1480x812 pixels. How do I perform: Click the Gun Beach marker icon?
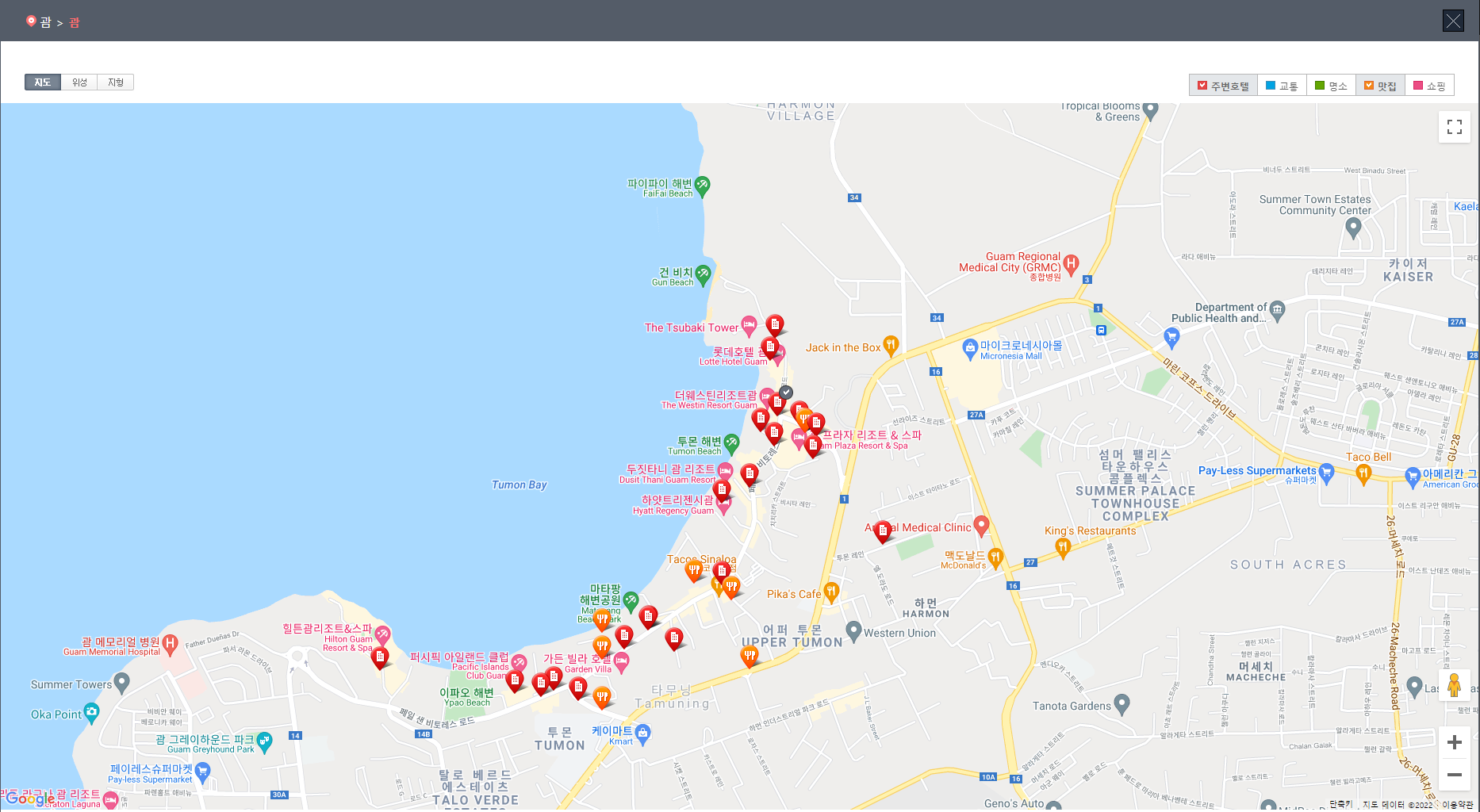[x=703, y=274]
